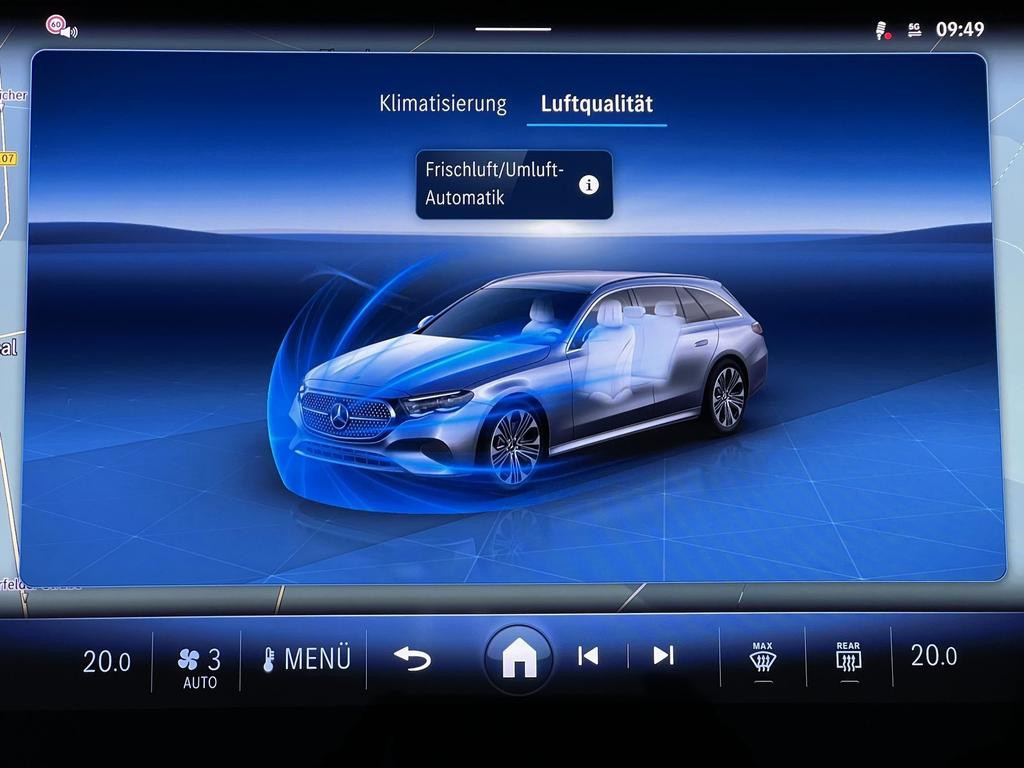Pull down the top handle bar
1024x768 pixels.
pos(513,29)
